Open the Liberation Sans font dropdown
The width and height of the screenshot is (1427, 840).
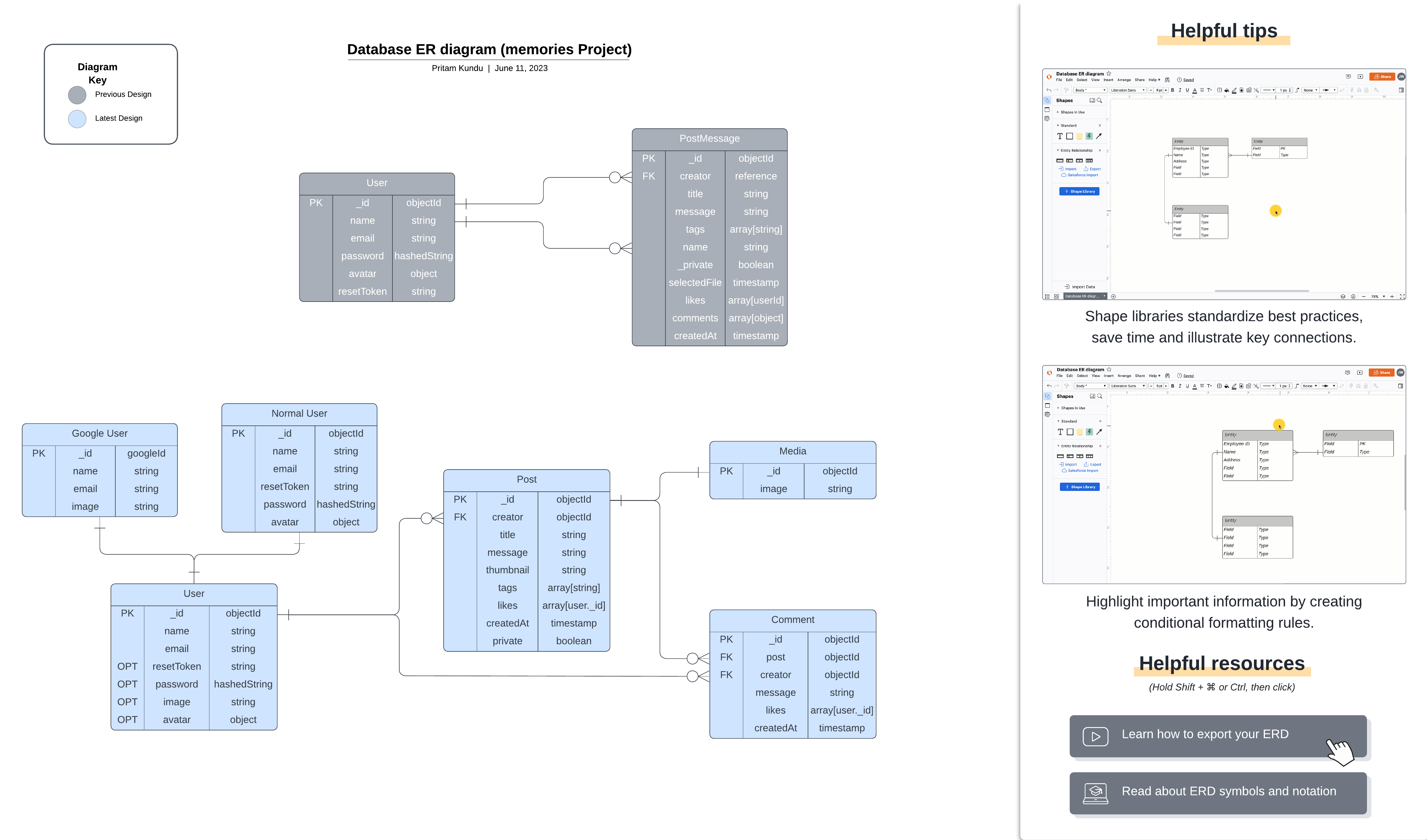(x=1127, y=90)
